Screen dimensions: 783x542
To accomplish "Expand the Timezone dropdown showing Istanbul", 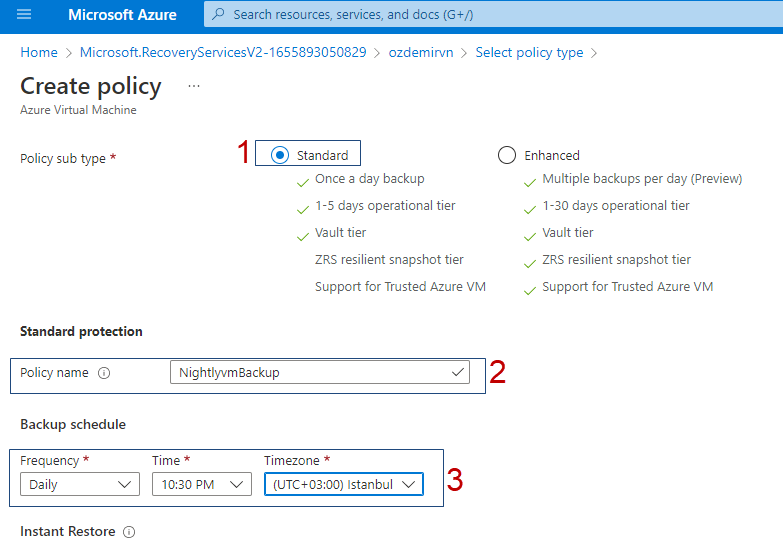I will point(344,484).
